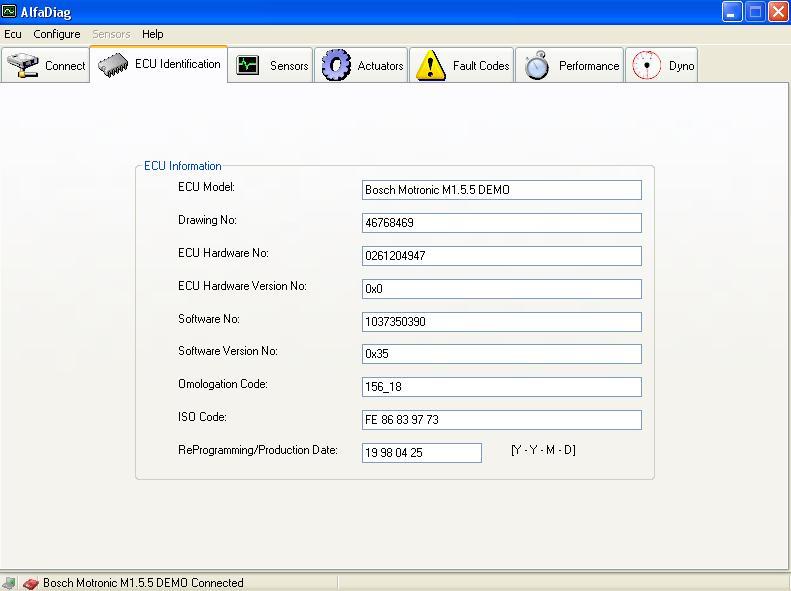The width and height of the screenshot is (791, 591).
Task: Switch to the Connect tab label
Action: click(65, 66)
